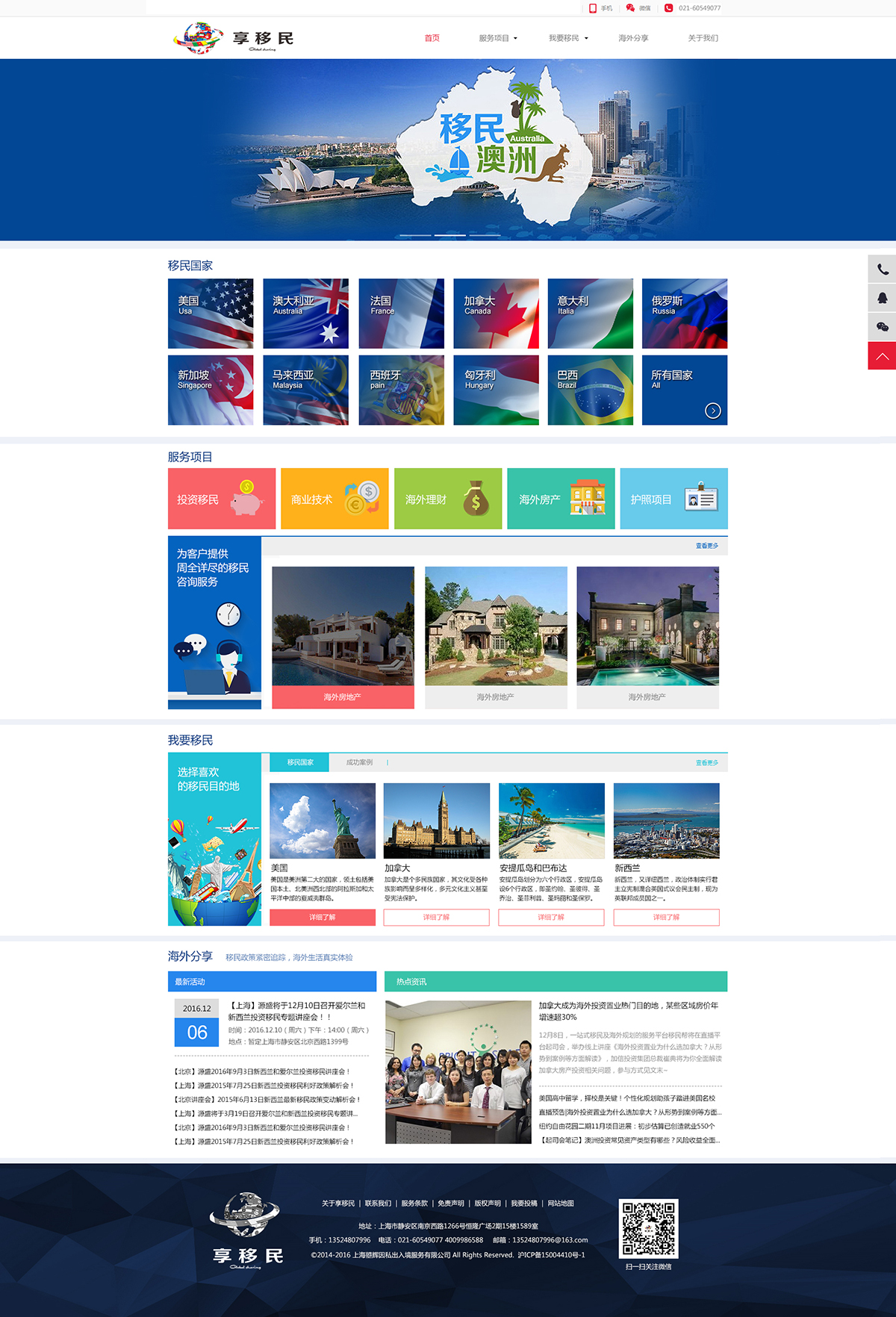Click the QQ penguin icon in sidebar
This screenshot has width=896, height=1317.
coord(882,298)
